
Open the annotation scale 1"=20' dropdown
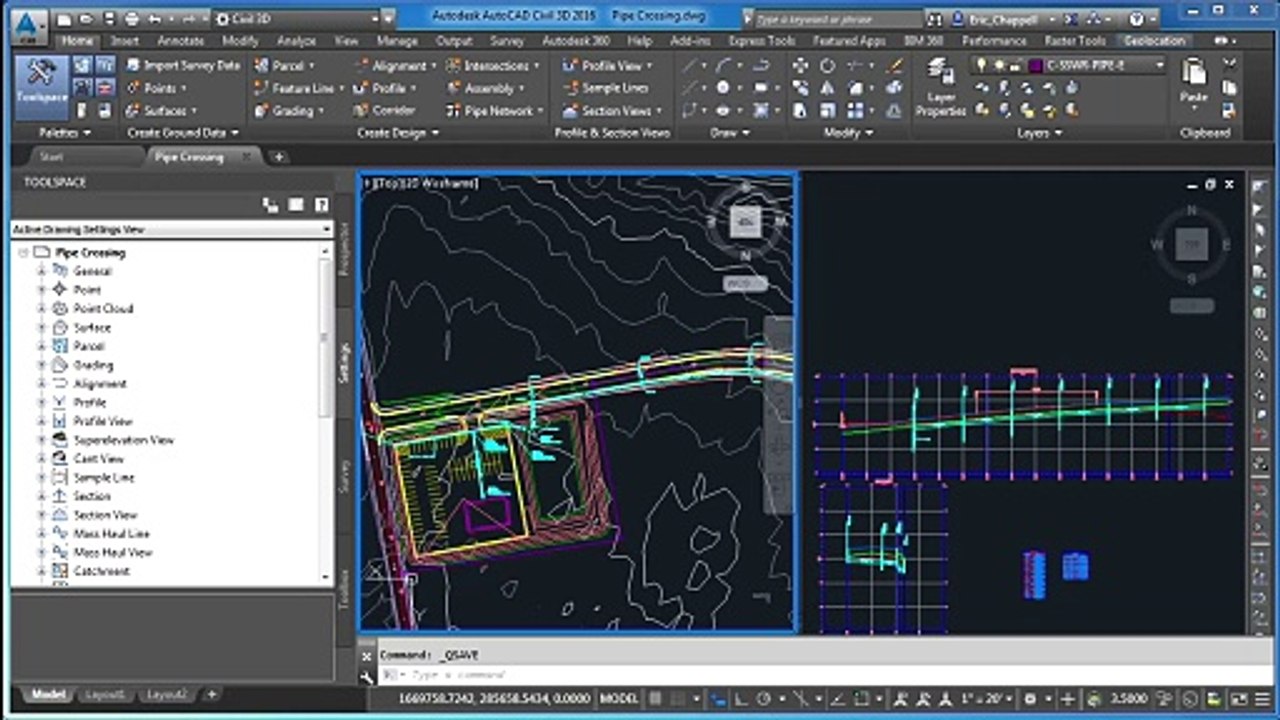[985, 698]
